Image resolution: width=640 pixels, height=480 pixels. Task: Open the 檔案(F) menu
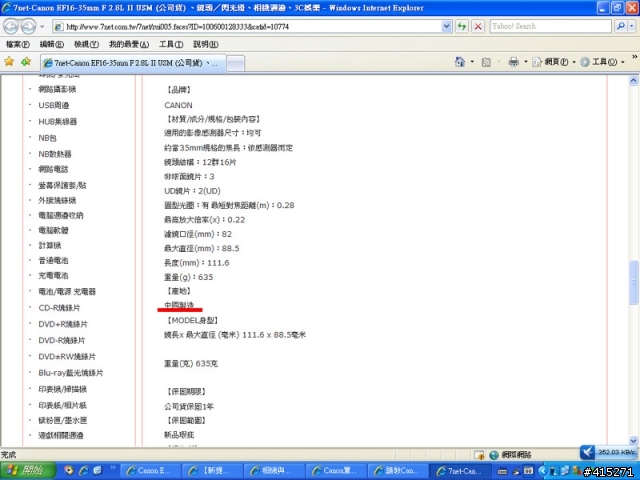click(18, 44)
